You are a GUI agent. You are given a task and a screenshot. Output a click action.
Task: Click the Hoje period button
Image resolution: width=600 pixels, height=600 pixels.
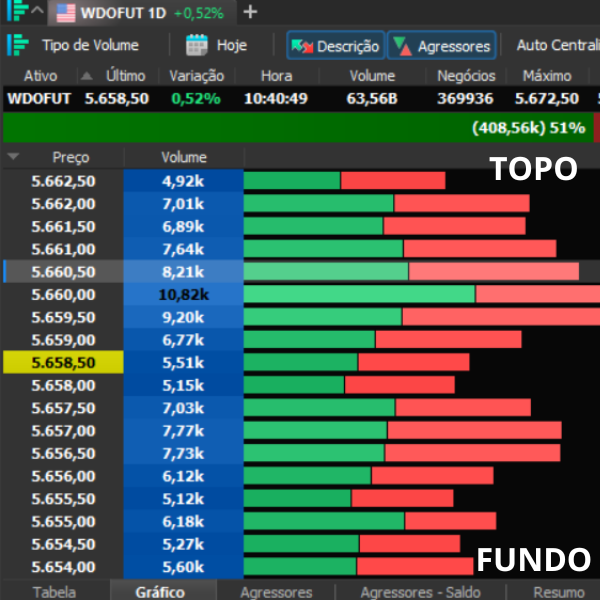tap(231, 45)
